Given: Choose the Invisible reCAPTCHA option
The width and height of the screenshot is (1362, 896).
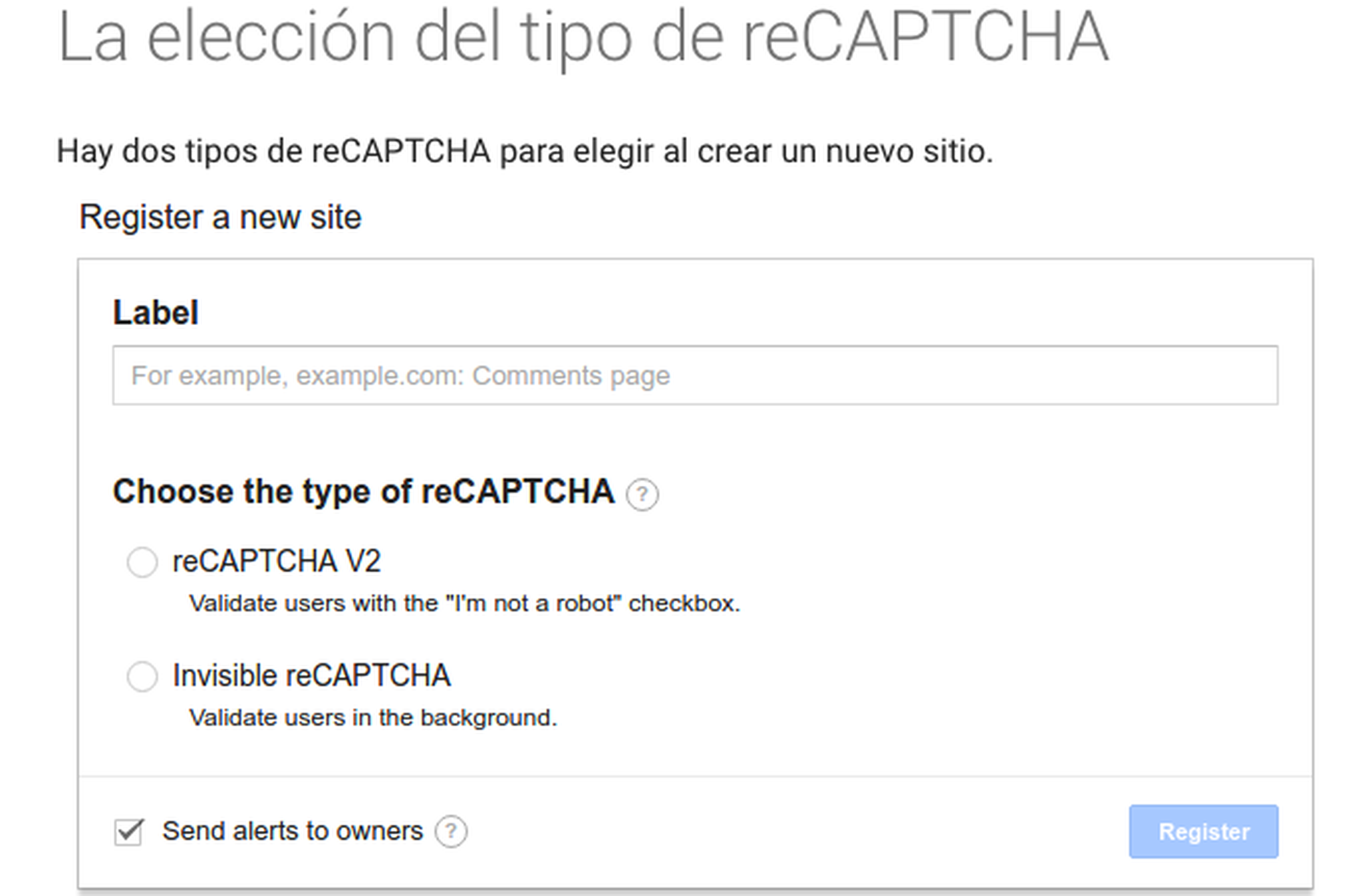Looking at the screenshot, I should [142, 677].
